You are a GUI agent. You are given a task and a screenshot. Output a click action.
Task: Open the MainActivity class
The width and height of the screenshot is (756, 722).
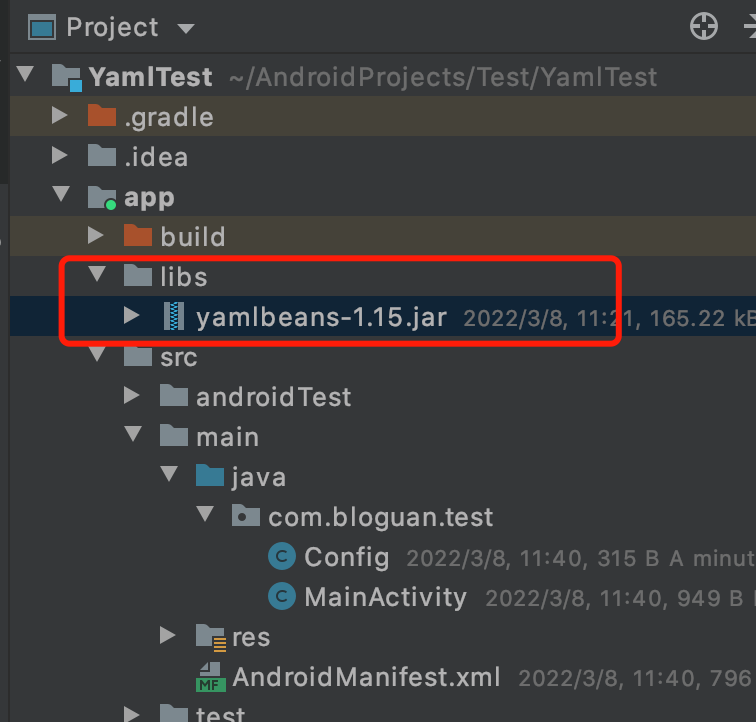point(385,597)
